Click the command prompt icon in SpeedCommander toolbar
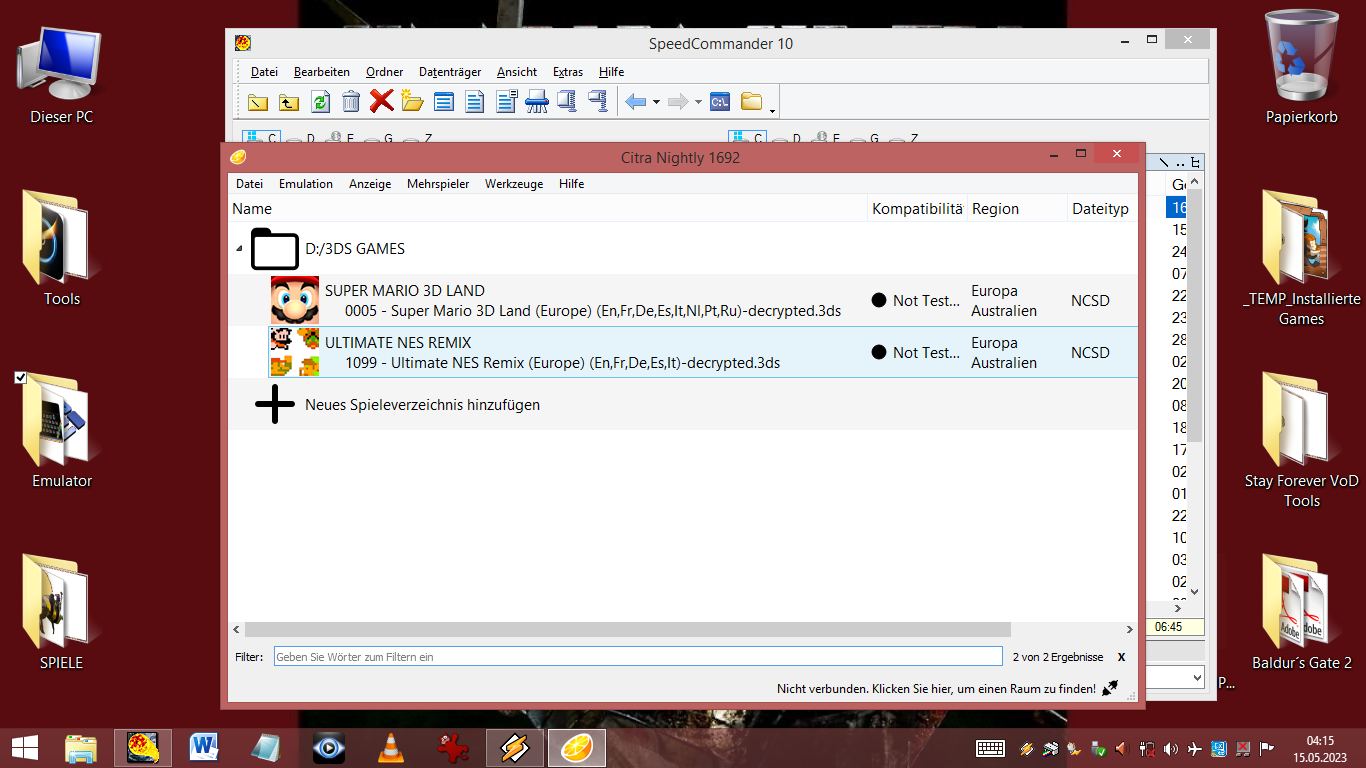The width and height of the screenshot is (1366, 768). pyautogui.click(x=719, y=101)
